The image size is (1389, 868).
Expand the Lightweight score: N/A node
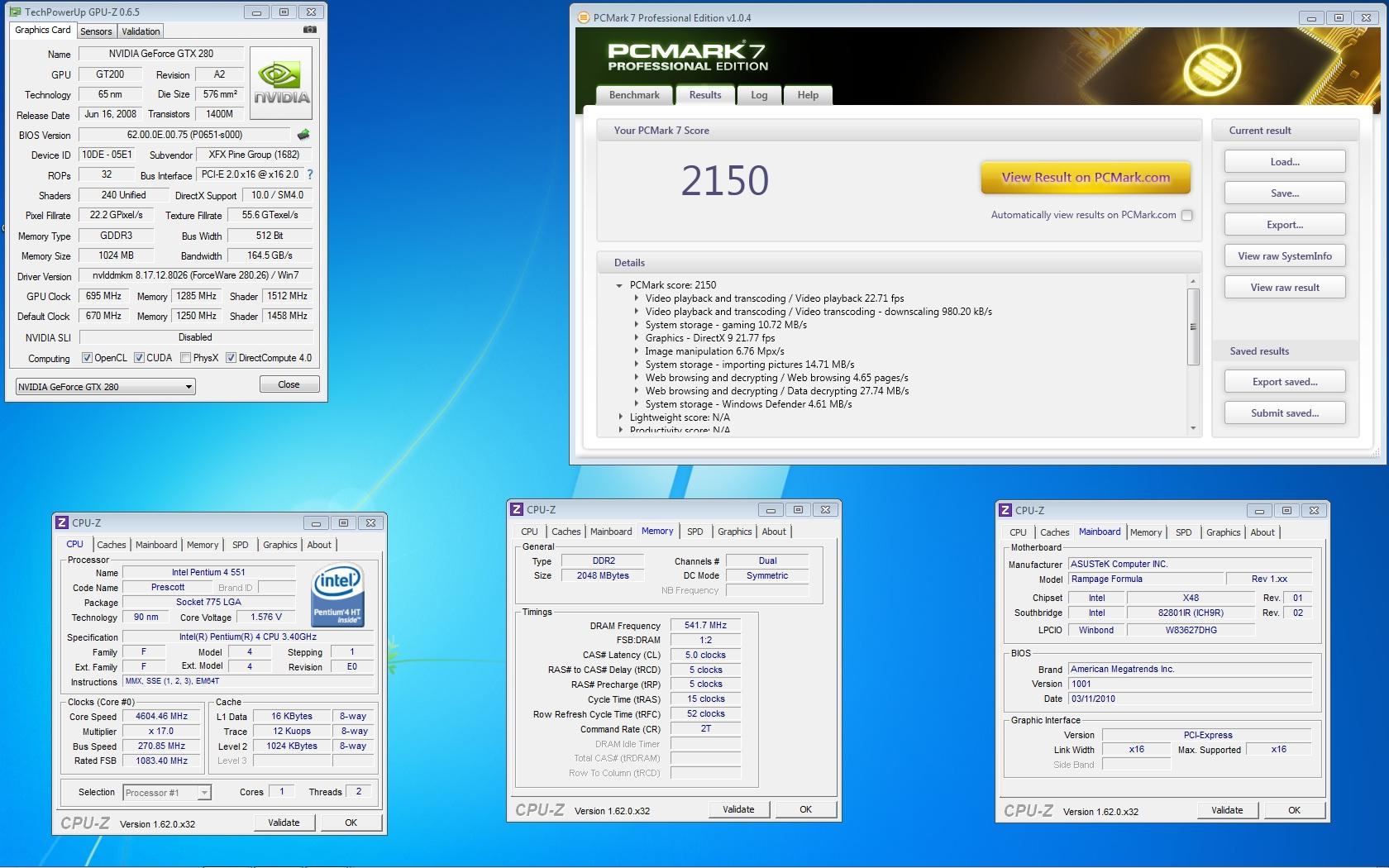[621, 417]
